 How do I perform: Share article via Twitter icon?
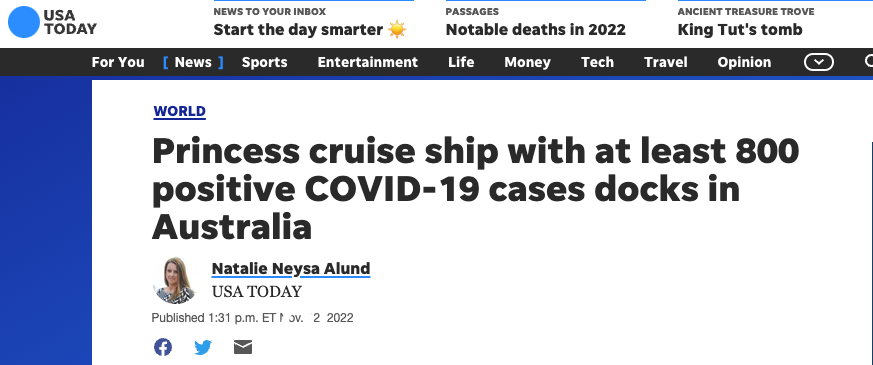[203, 347]
